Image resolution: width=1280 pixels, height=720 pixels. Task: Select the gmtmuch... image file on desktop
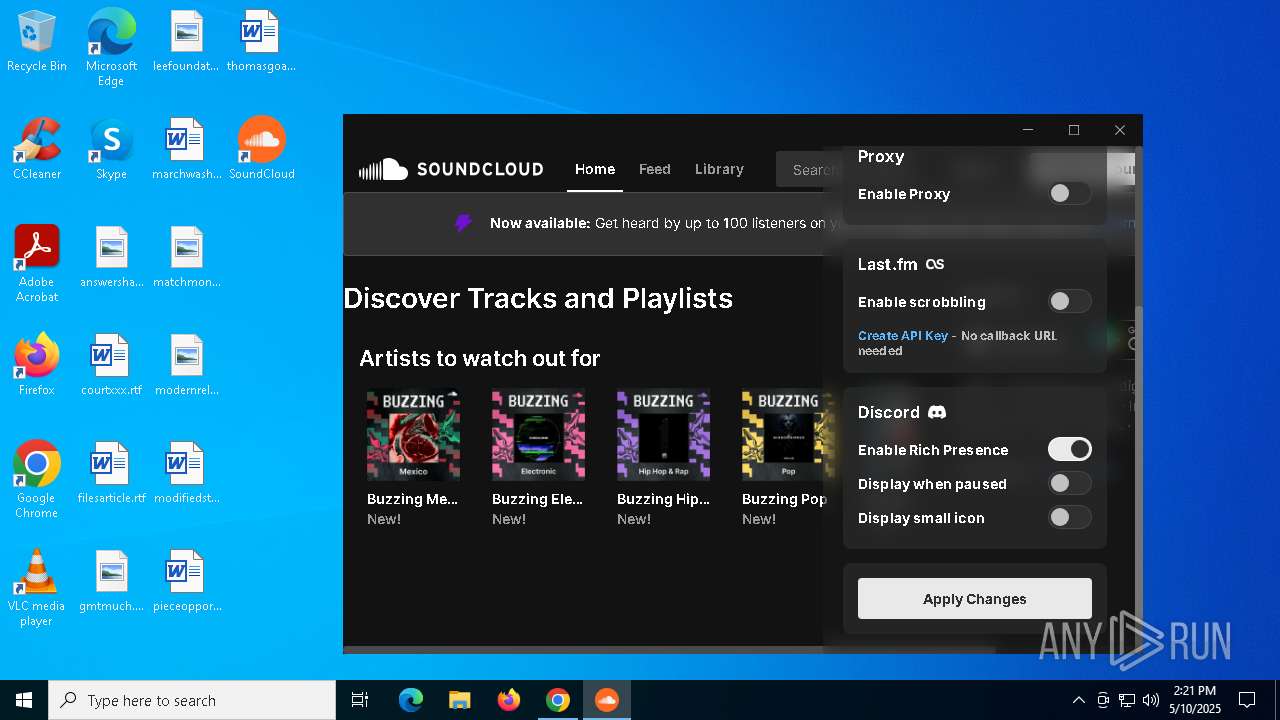(x=111, y=581)
